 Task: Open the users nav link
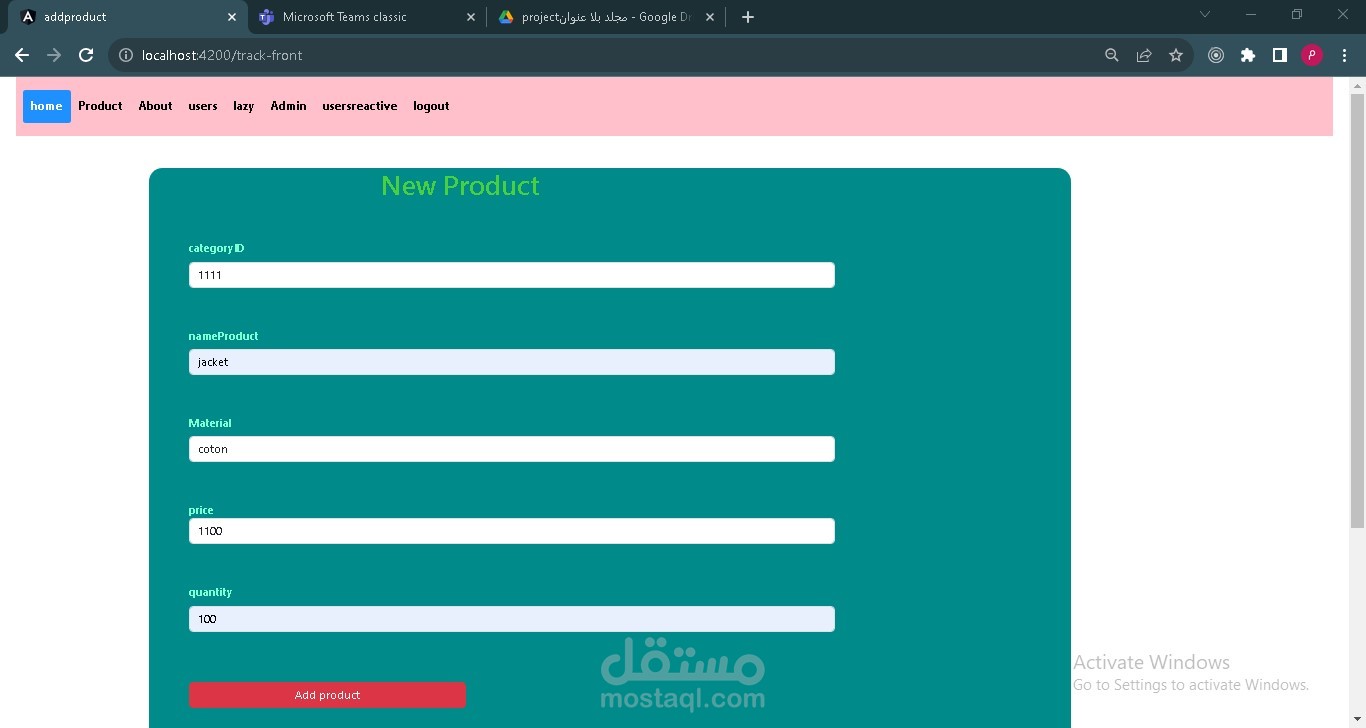click(x=203, y=106)
